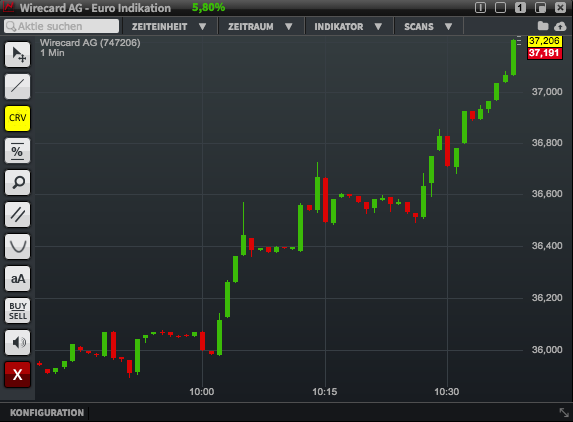Screen dimensions: 573x422
Task: Click the 10:15 time axis label
Action: click(x=325, y=392)
